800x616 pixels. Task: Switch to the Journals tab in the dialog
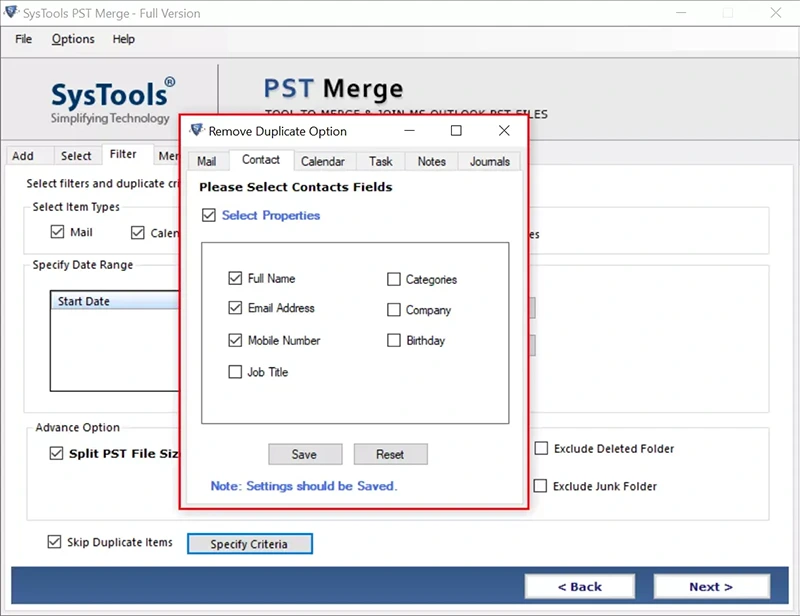coord(489,161)
